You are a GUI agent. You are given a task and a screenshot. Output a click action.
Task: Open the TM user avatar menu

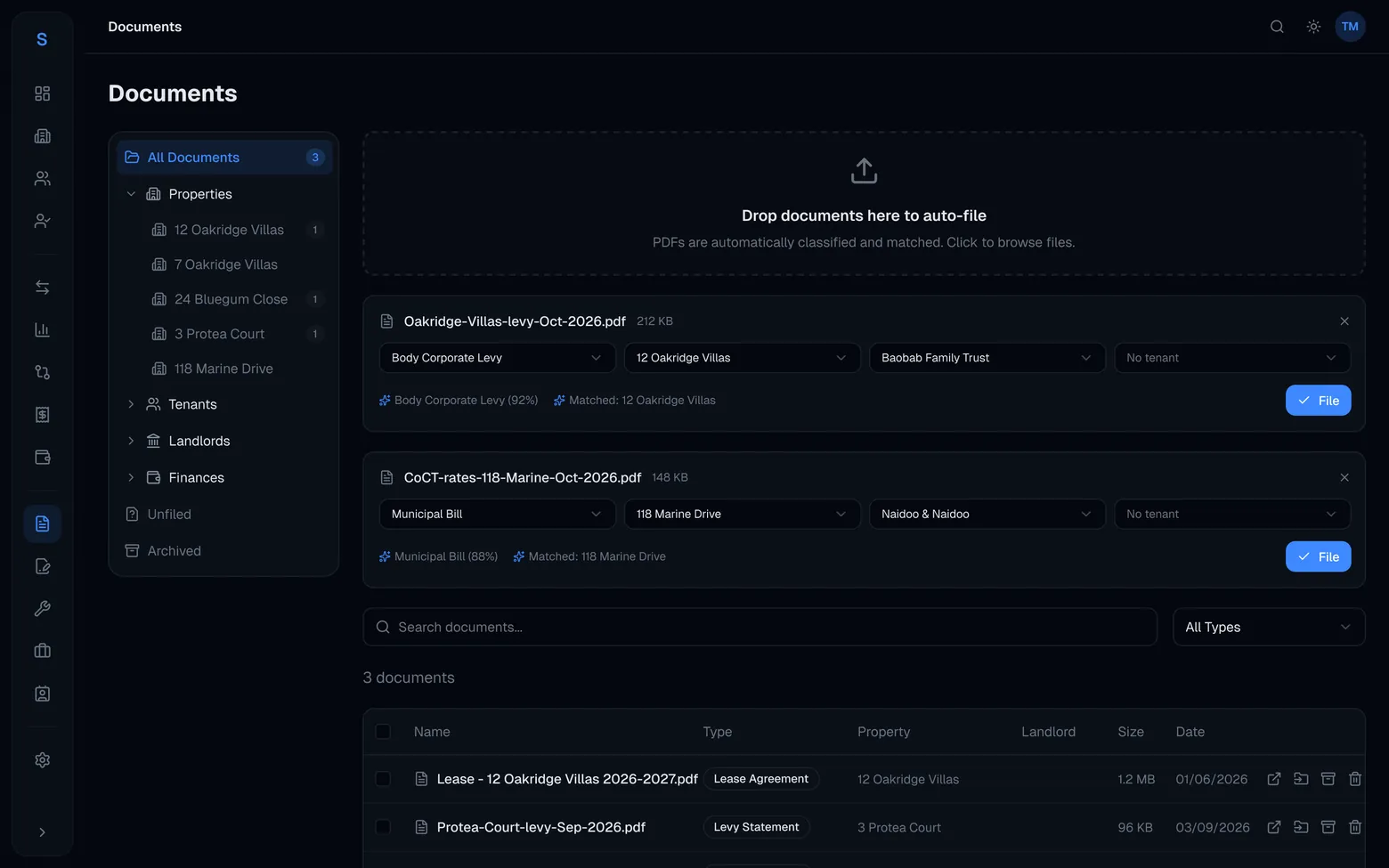pos(1350,27)
